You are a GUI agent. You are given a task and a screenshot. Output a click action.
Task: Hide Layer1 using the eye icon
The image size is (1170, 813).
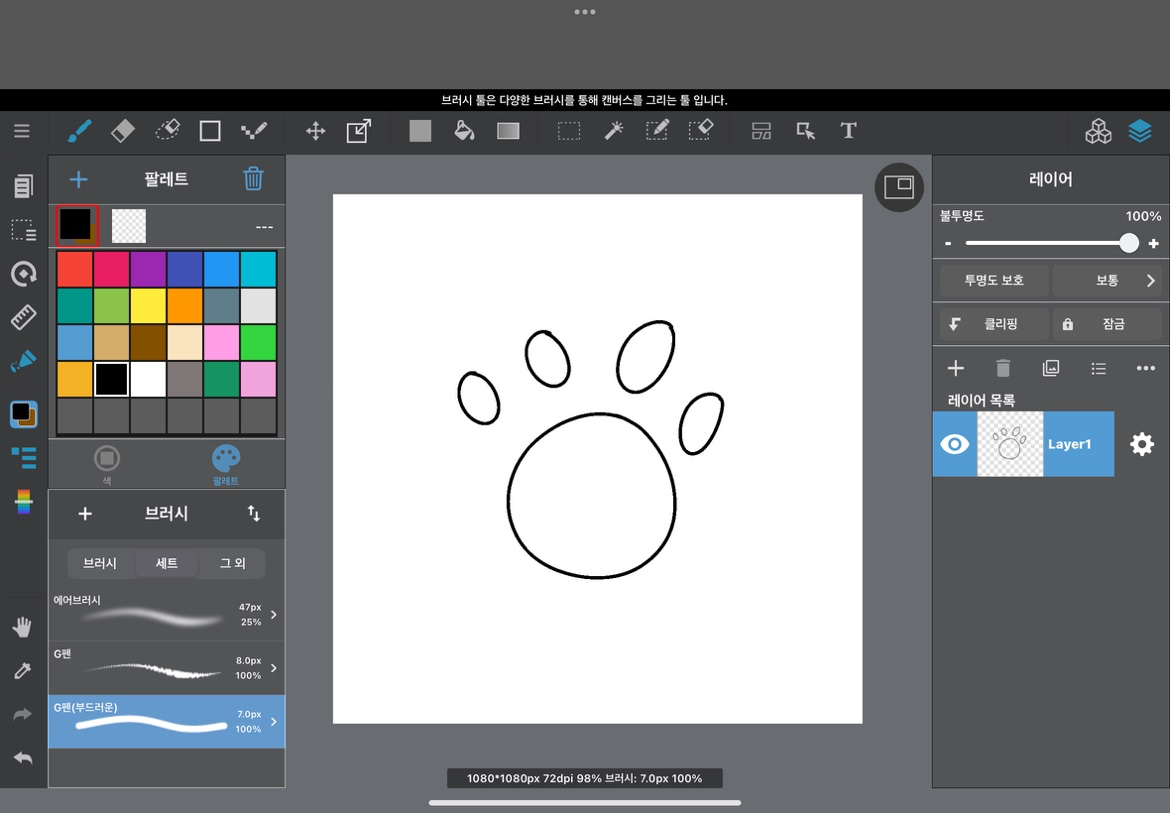click(955, 444)
